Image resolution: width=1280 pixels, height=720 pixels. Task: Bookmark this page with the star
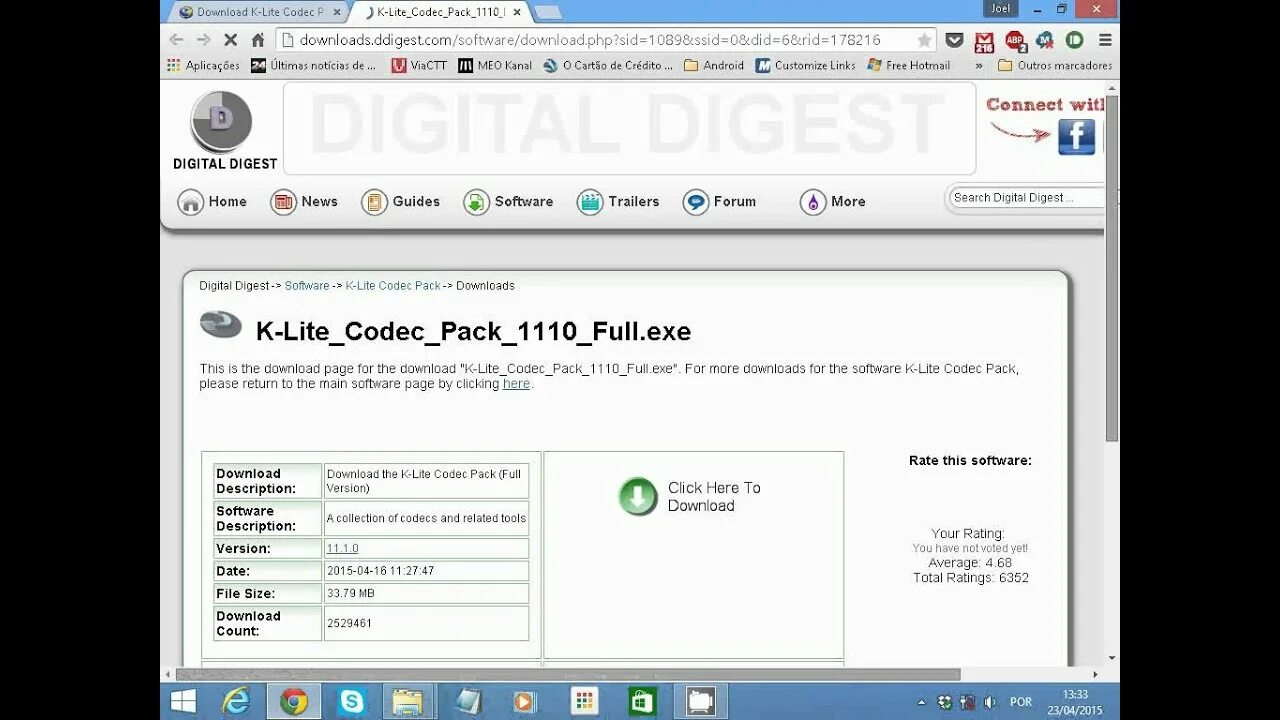pos(924,40)
